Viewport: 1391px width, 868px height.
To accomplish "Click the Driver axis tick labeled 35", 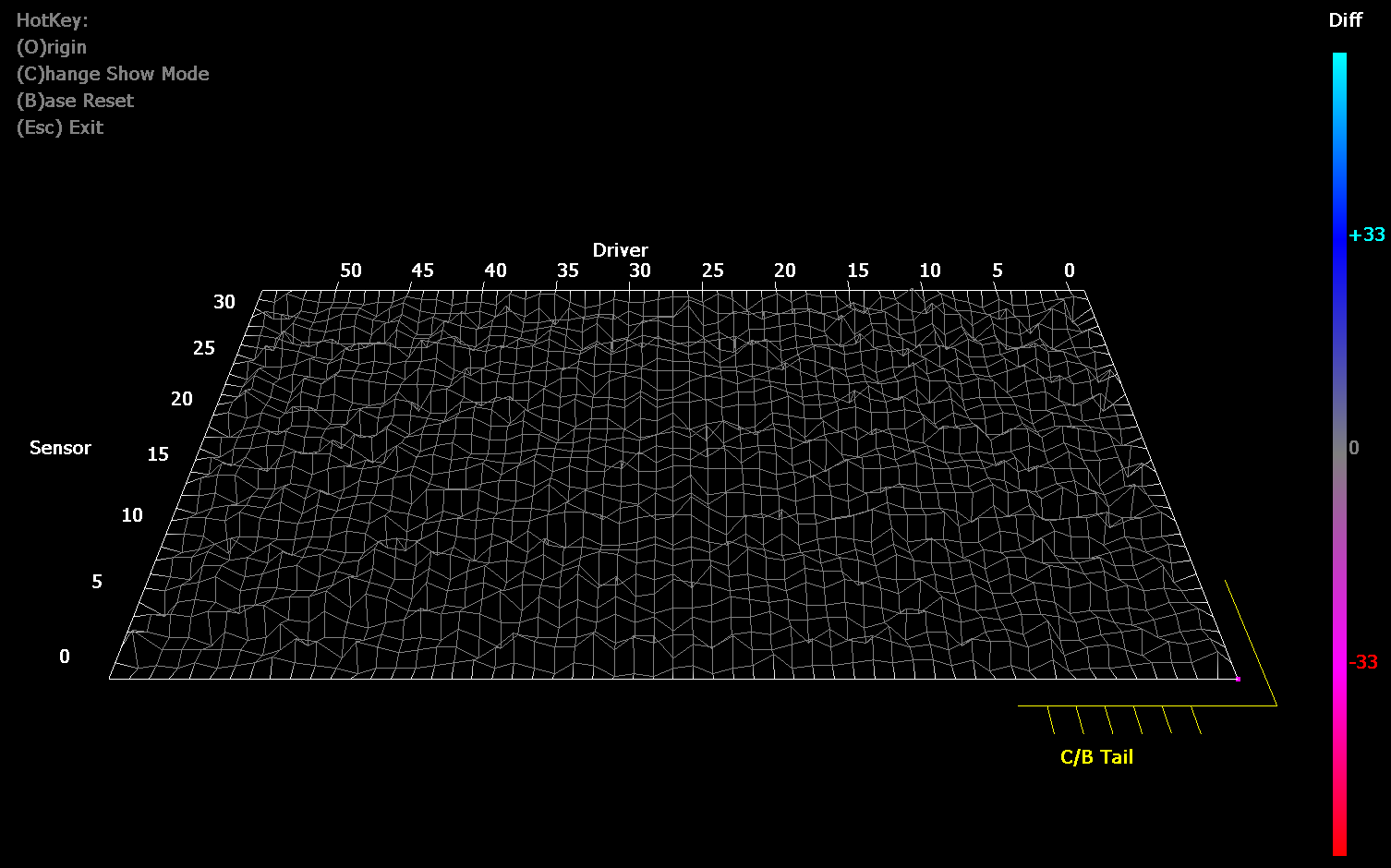I will point(567,271).
